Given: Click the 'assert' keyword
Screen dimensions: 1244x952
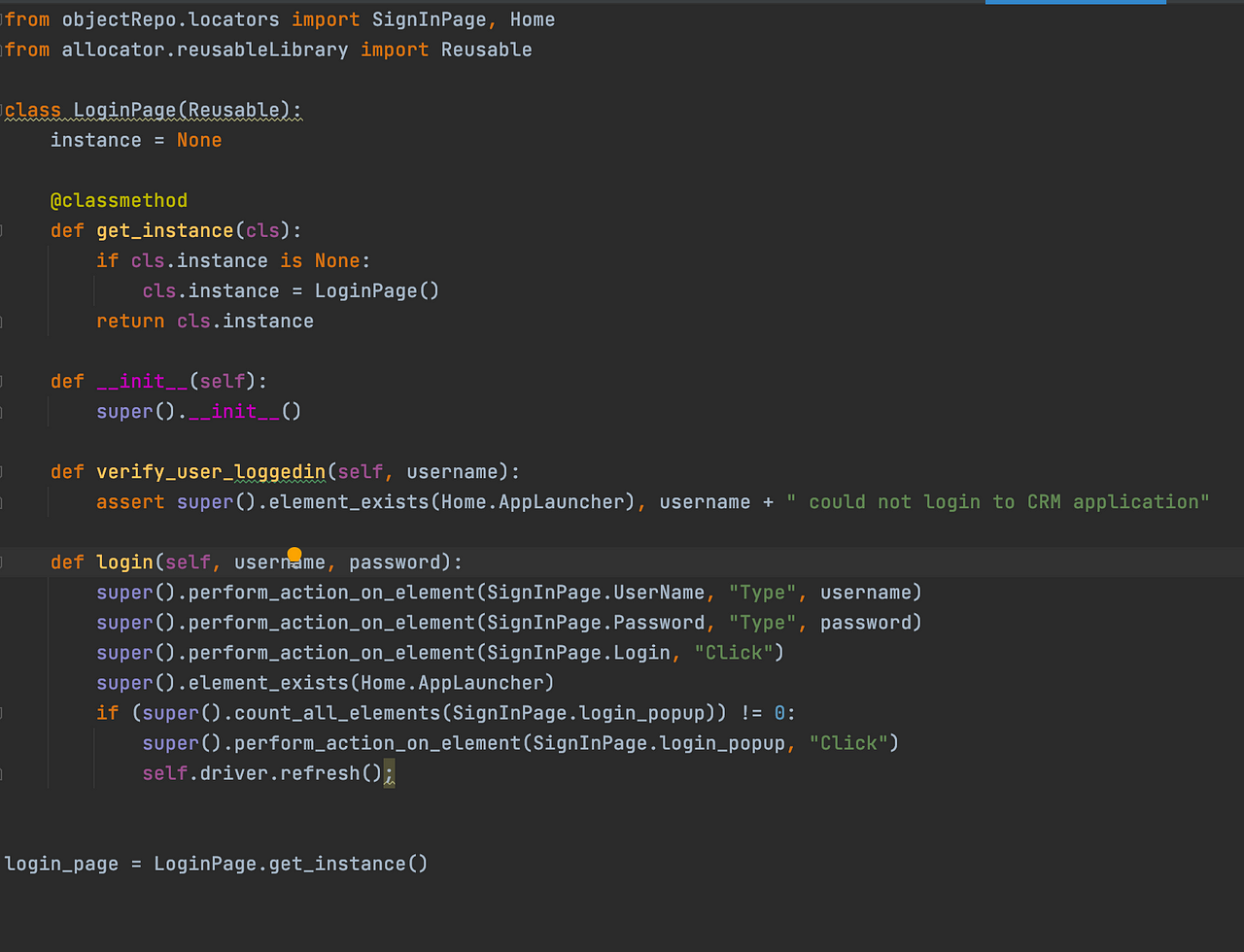Looking at the screenshot, I should click(130, 501).
